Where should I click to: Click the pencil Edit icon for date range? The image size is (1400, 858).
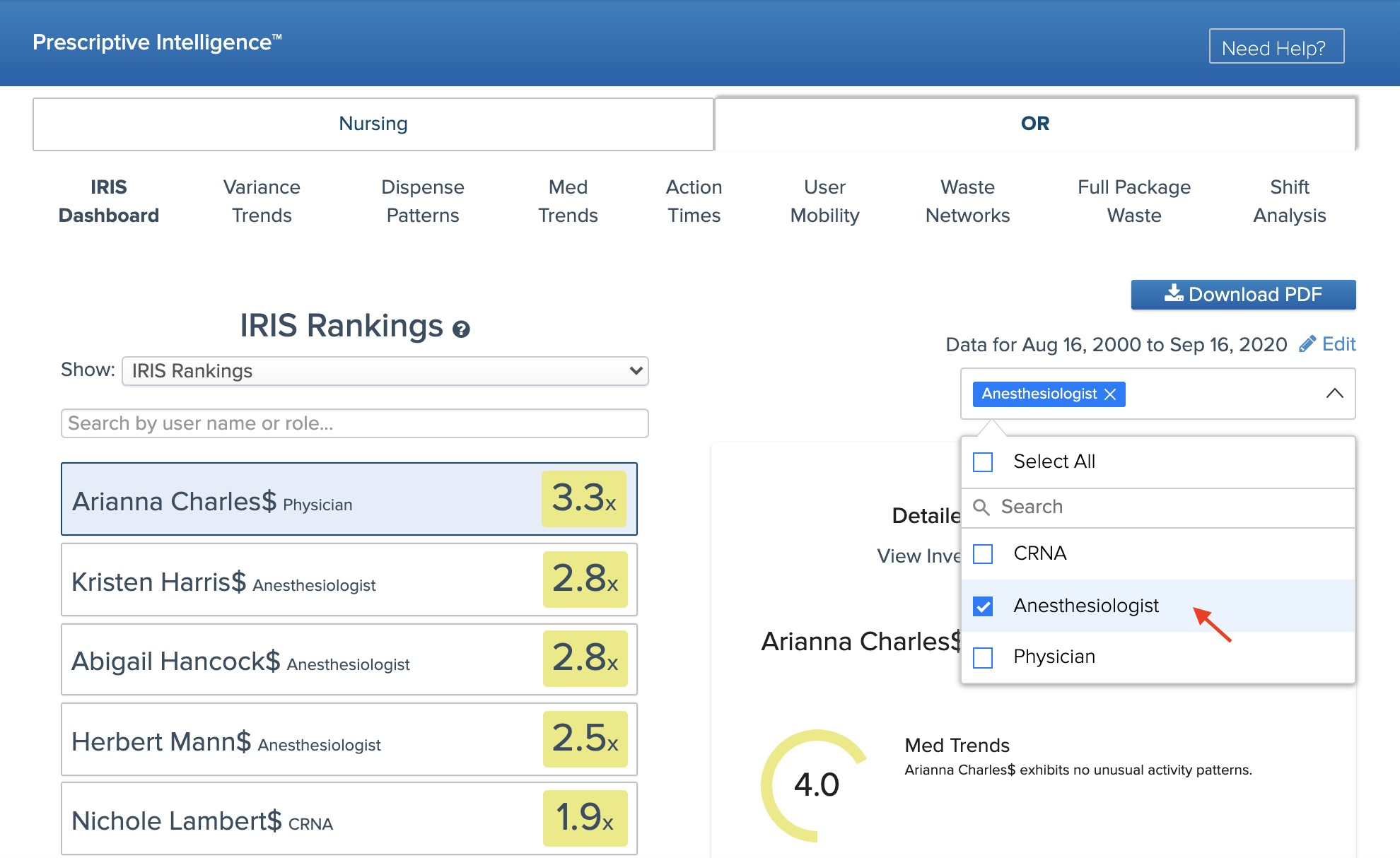point(1307,344)
